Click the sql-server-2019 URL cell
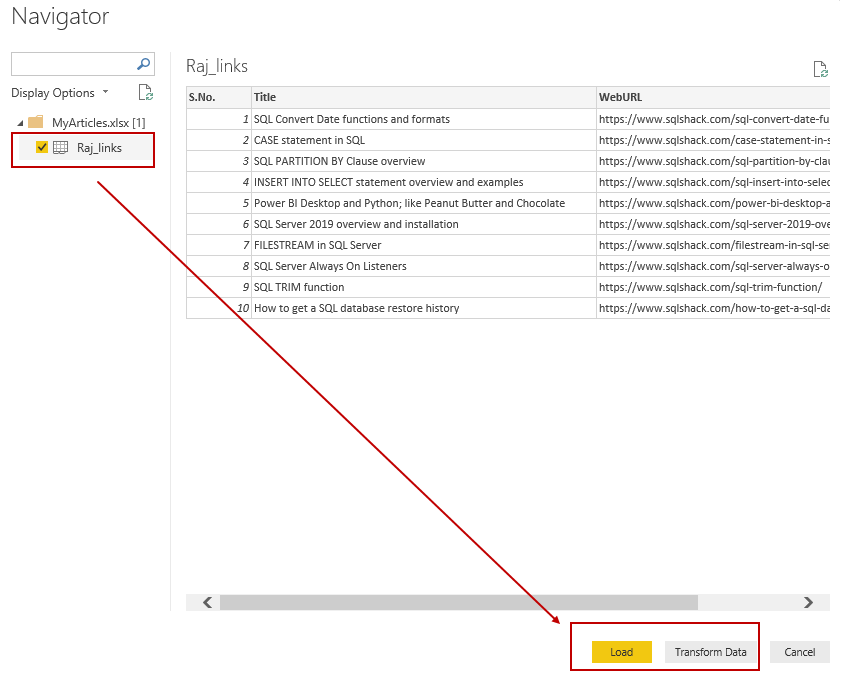This screenshot has width=846, height=677. coord(713,224)
